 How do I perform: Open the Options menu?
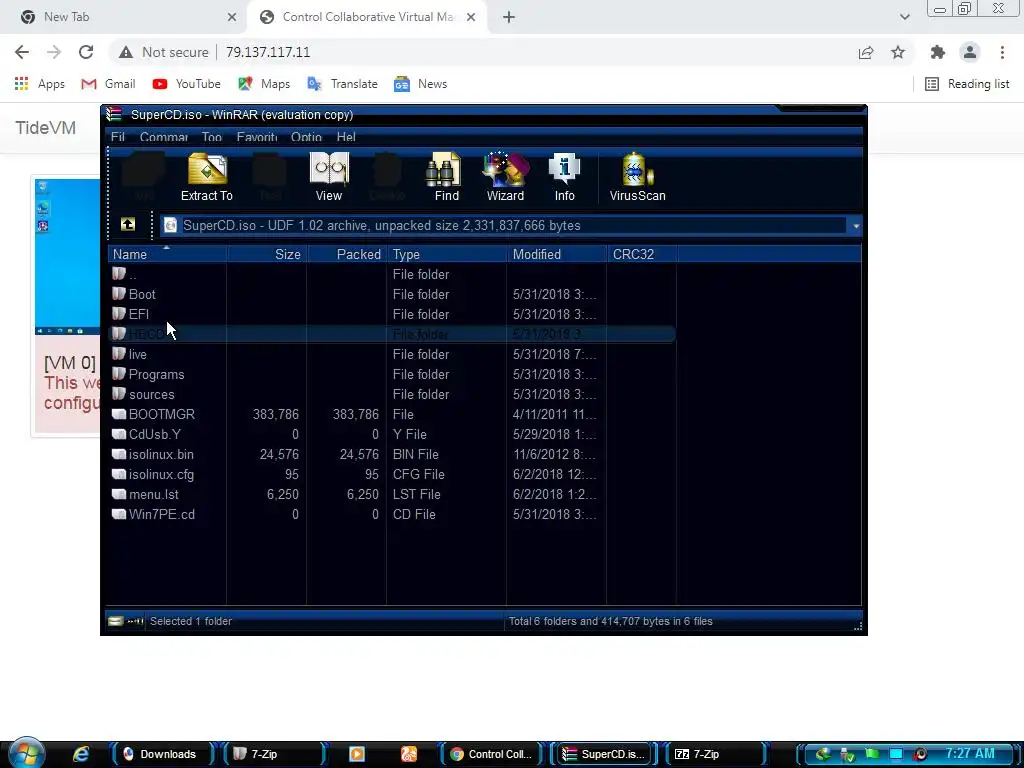click(306, 137)
